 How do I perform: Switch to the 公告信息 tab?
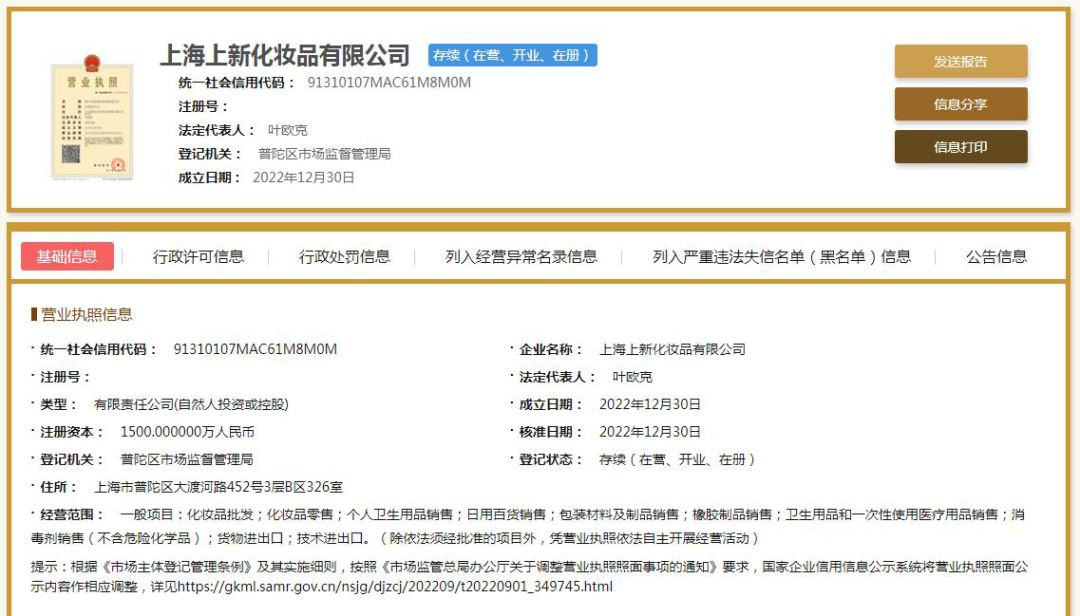996,256
